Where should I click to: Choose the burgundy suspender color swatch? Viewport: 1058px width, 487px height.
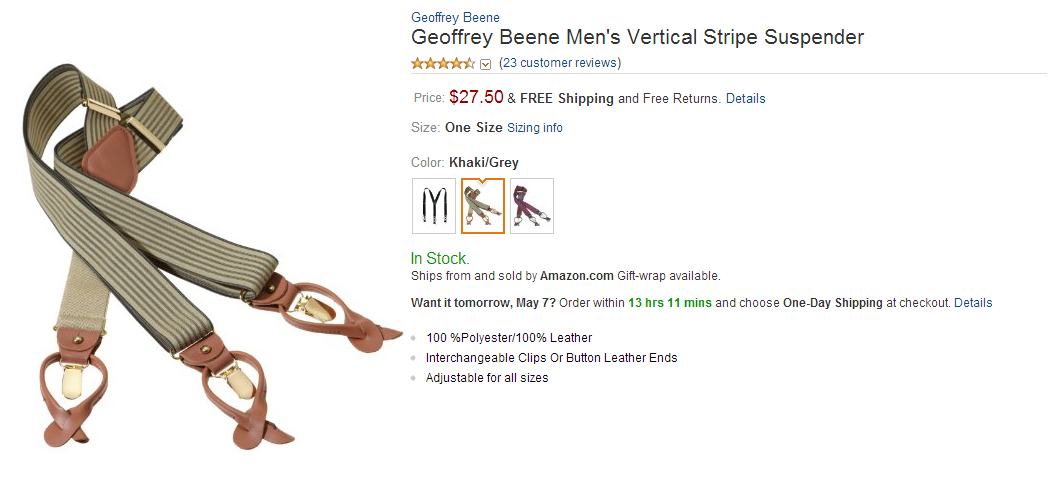coord(532,206)
